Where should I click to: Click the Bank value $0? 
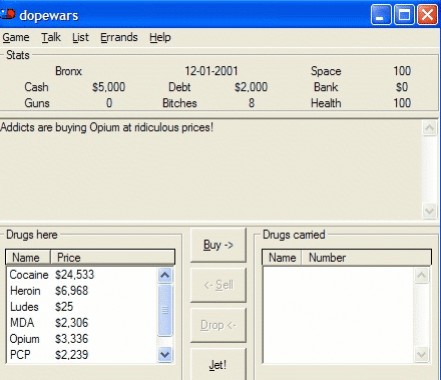[402, 87]
